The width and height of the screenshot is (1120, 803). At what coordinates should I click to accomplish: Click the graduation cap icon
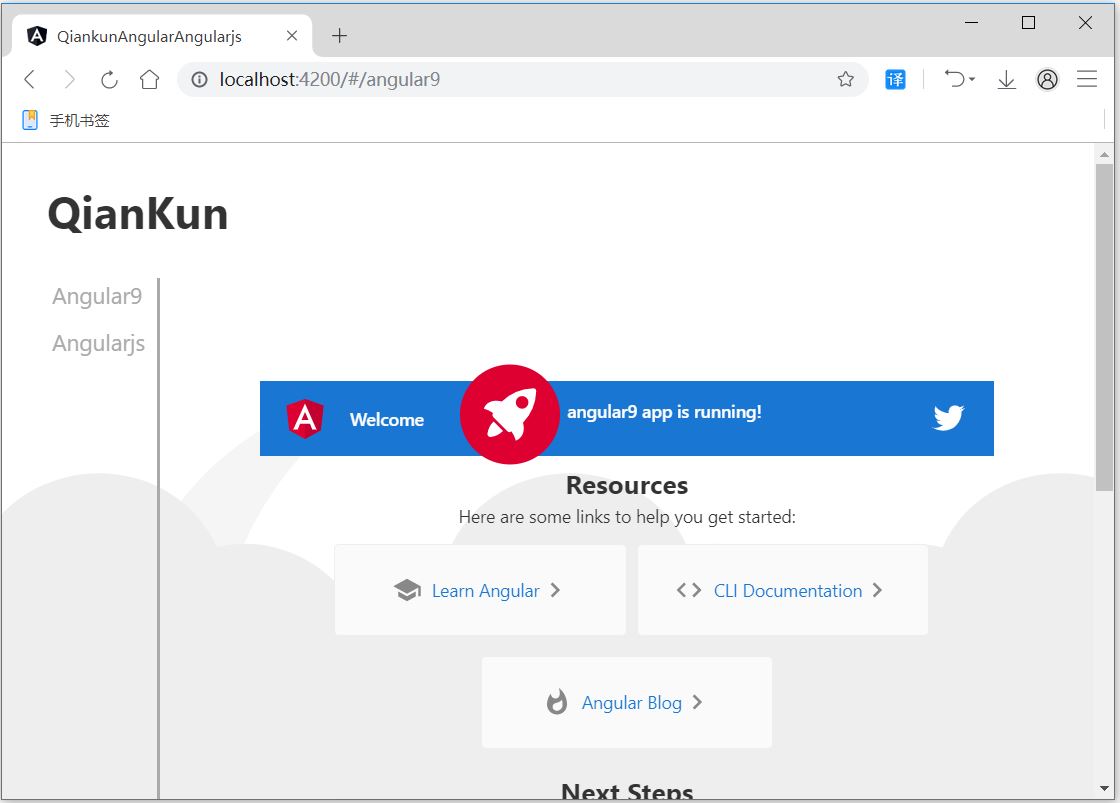tap(407, 590)
